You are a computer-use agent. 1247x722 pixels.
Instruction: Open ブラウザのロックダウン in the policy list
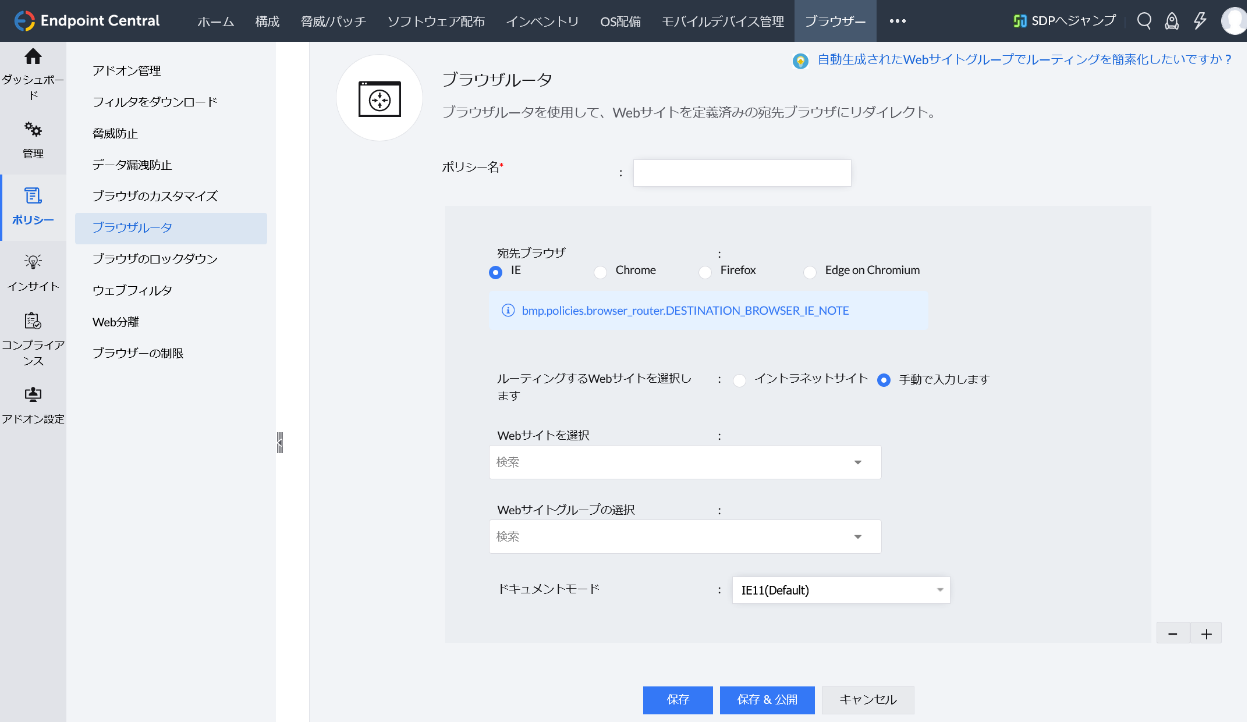(x=155, y=259)
